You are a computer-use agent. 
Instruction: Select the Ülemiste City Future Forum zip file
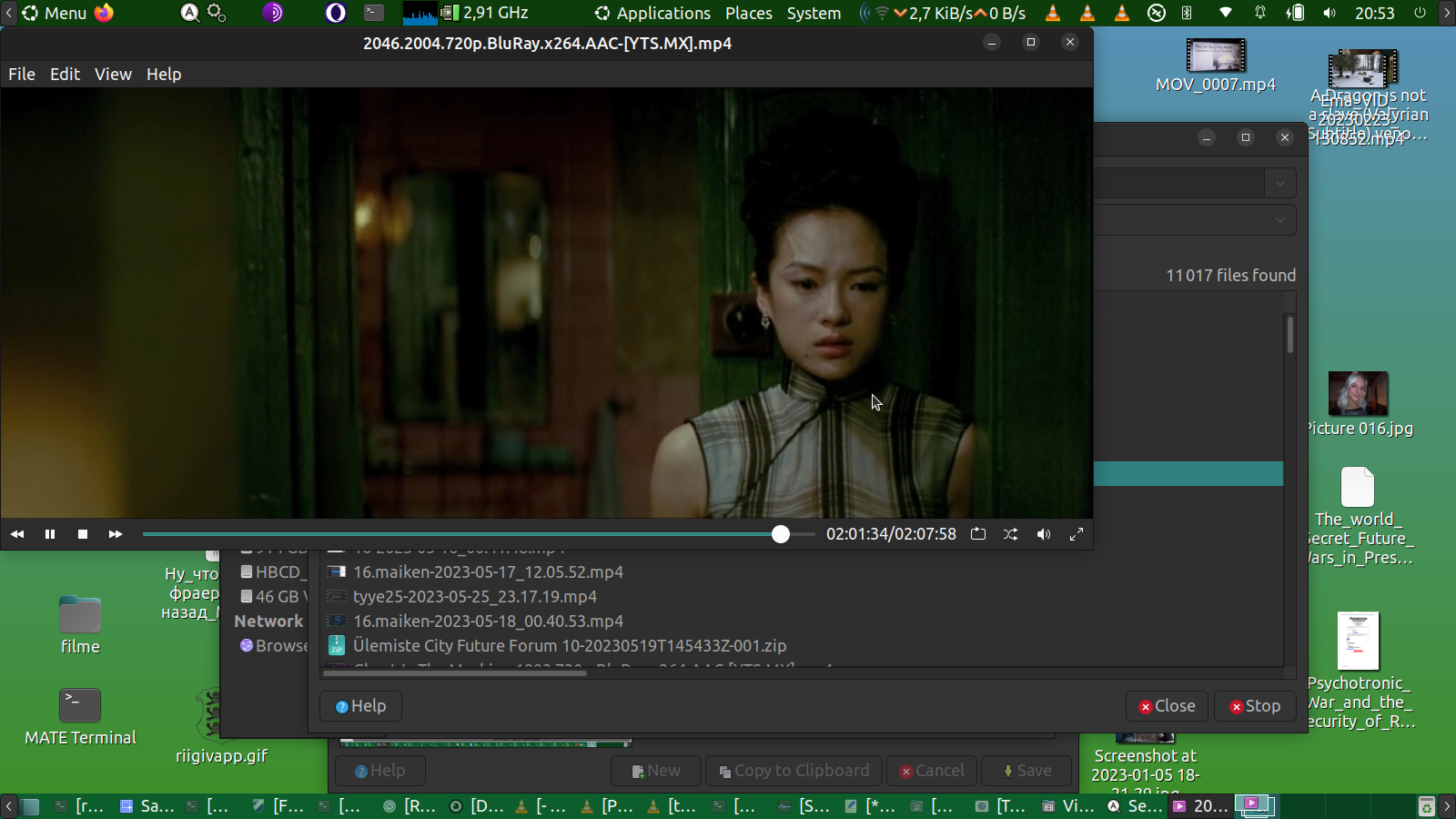click(570, 646)
